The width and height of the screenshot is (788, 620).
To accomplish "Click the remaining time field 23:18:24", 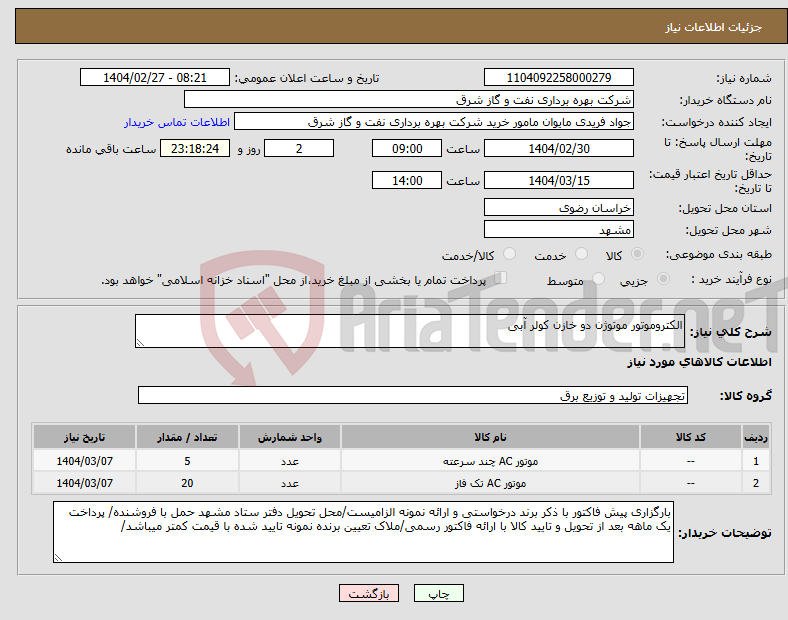I will (195, 148).
